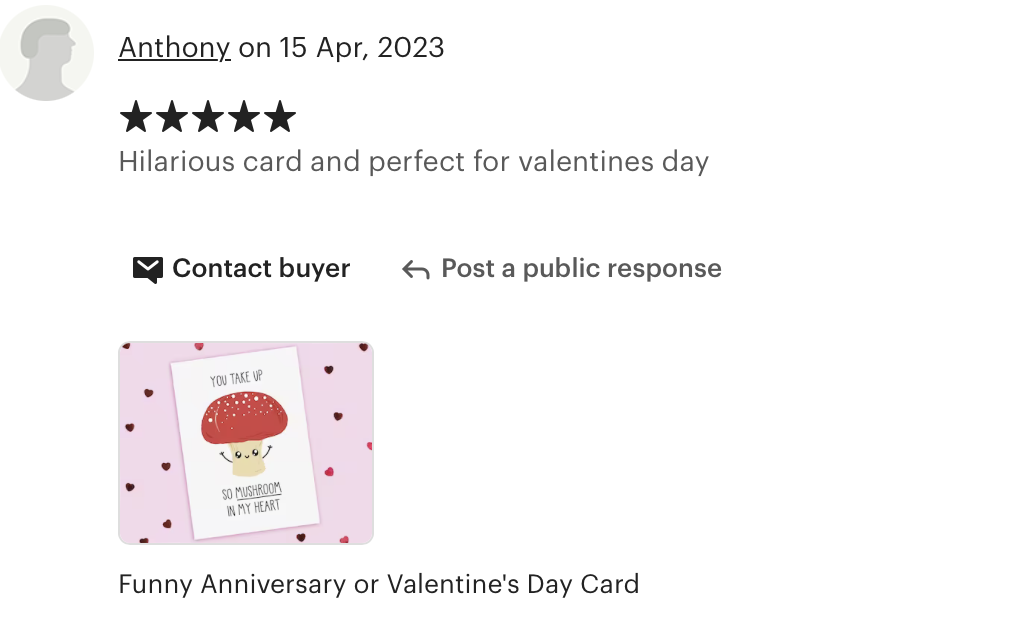1032x620 pixels.
Task: Click the SO MUSHROOM IN MY HEART caption
Action: tap(253, 499)
